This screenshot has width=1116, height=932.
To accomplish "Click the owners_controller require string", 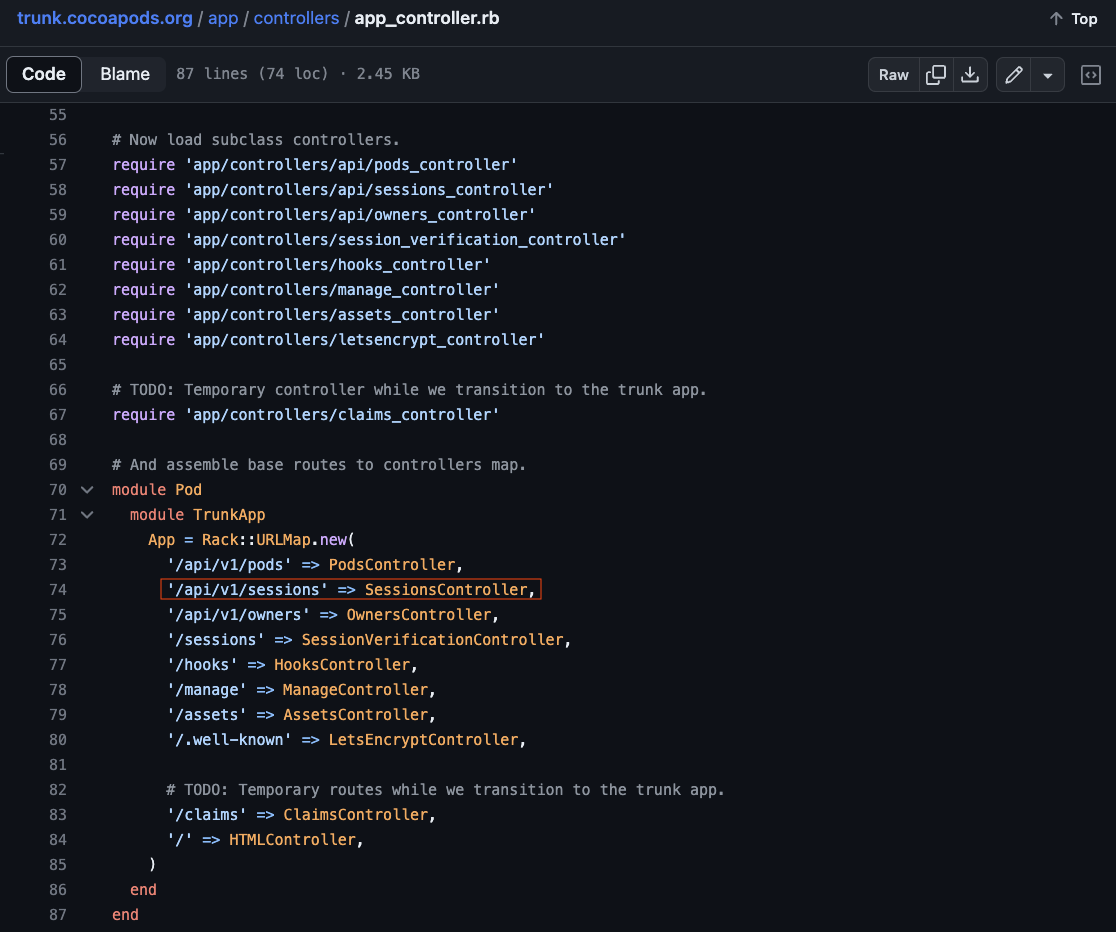I will pos(359,214).
